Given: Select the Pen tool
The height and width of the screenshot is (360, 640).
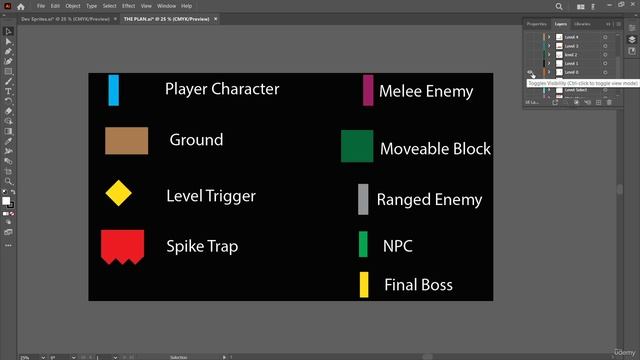Looking at the screenshot, I should click(8, 51).
